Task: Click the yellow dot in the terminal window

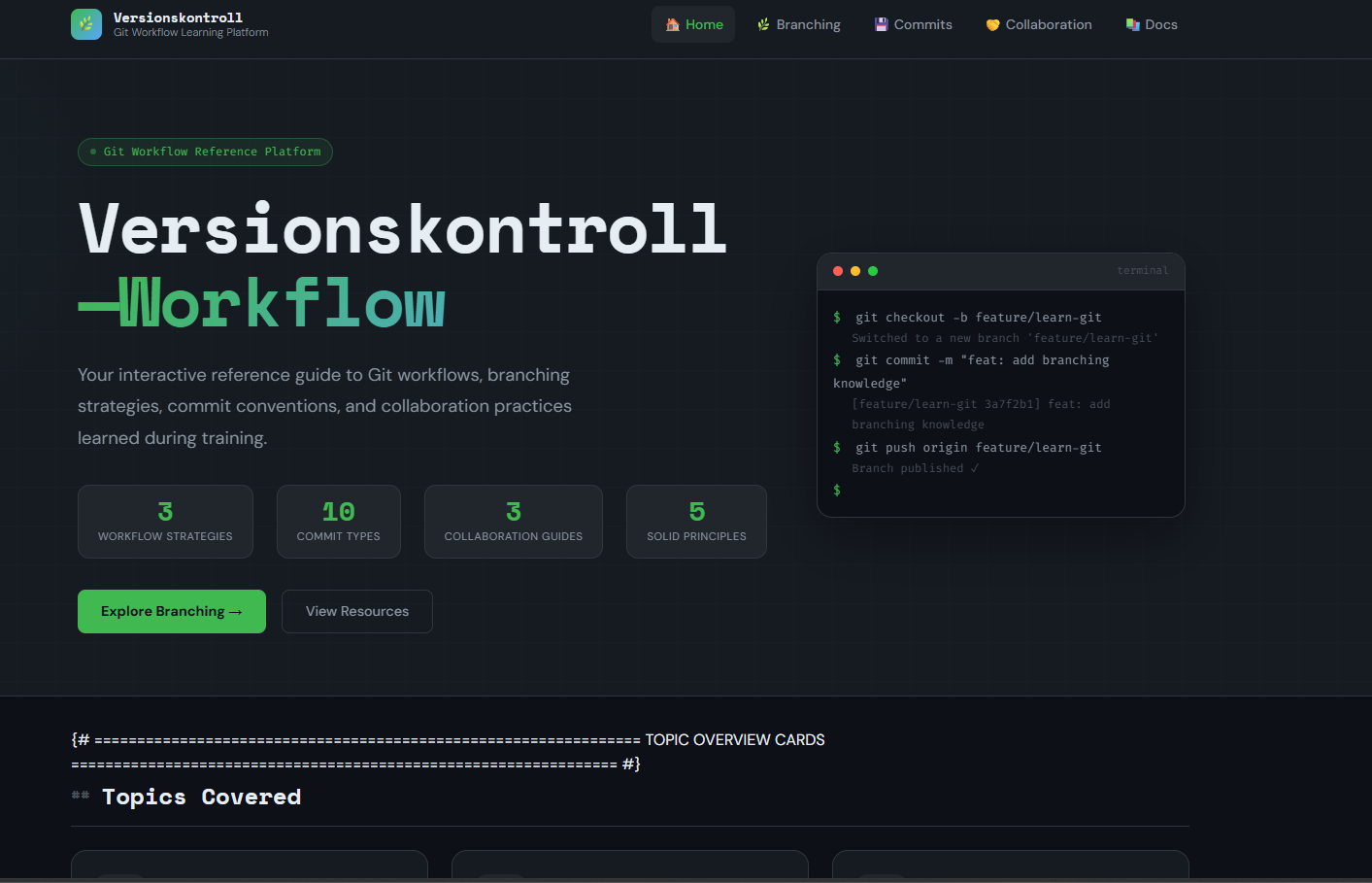Action: point(855,271)
